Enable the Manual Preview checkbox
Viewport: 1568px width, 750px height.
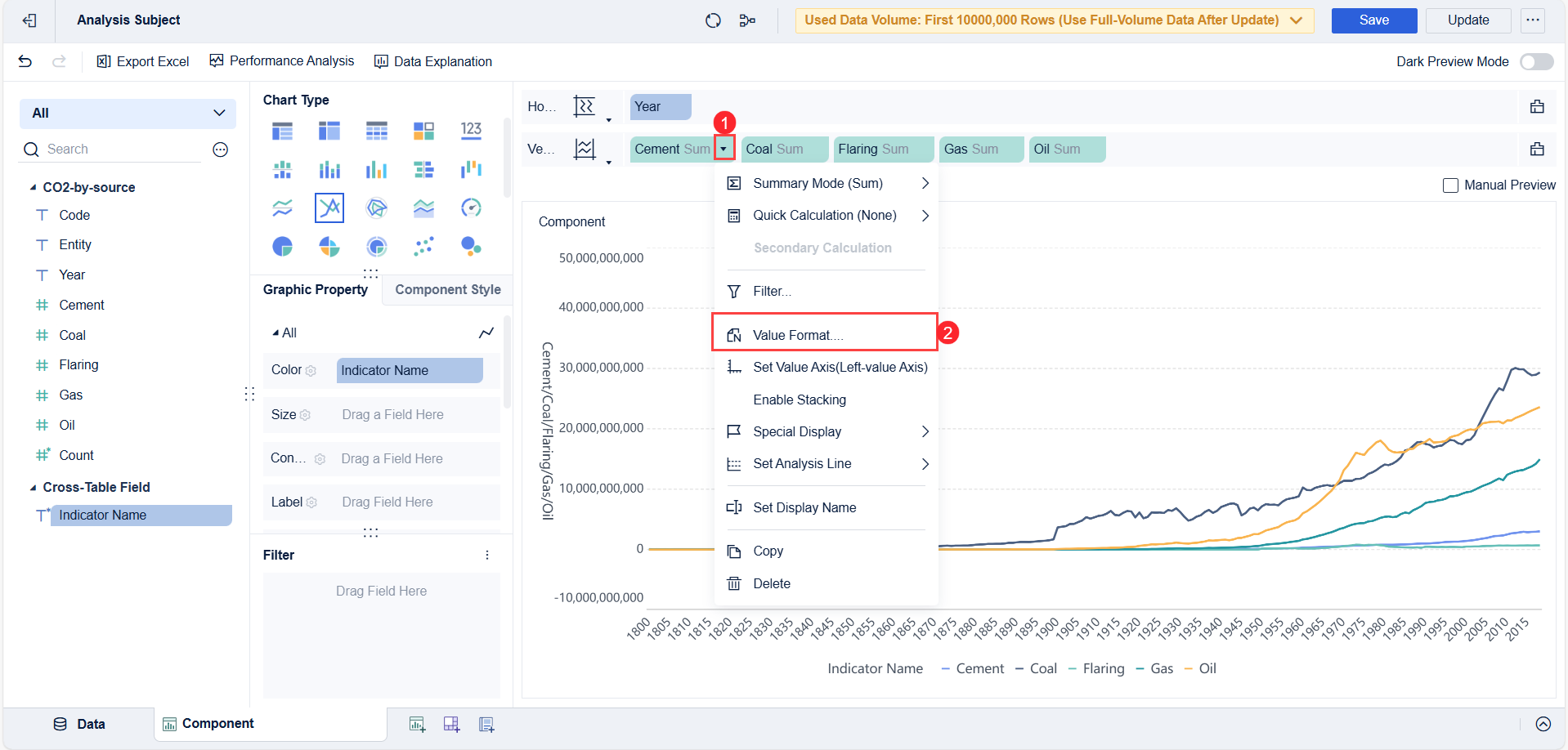[x=1450, y=185]
